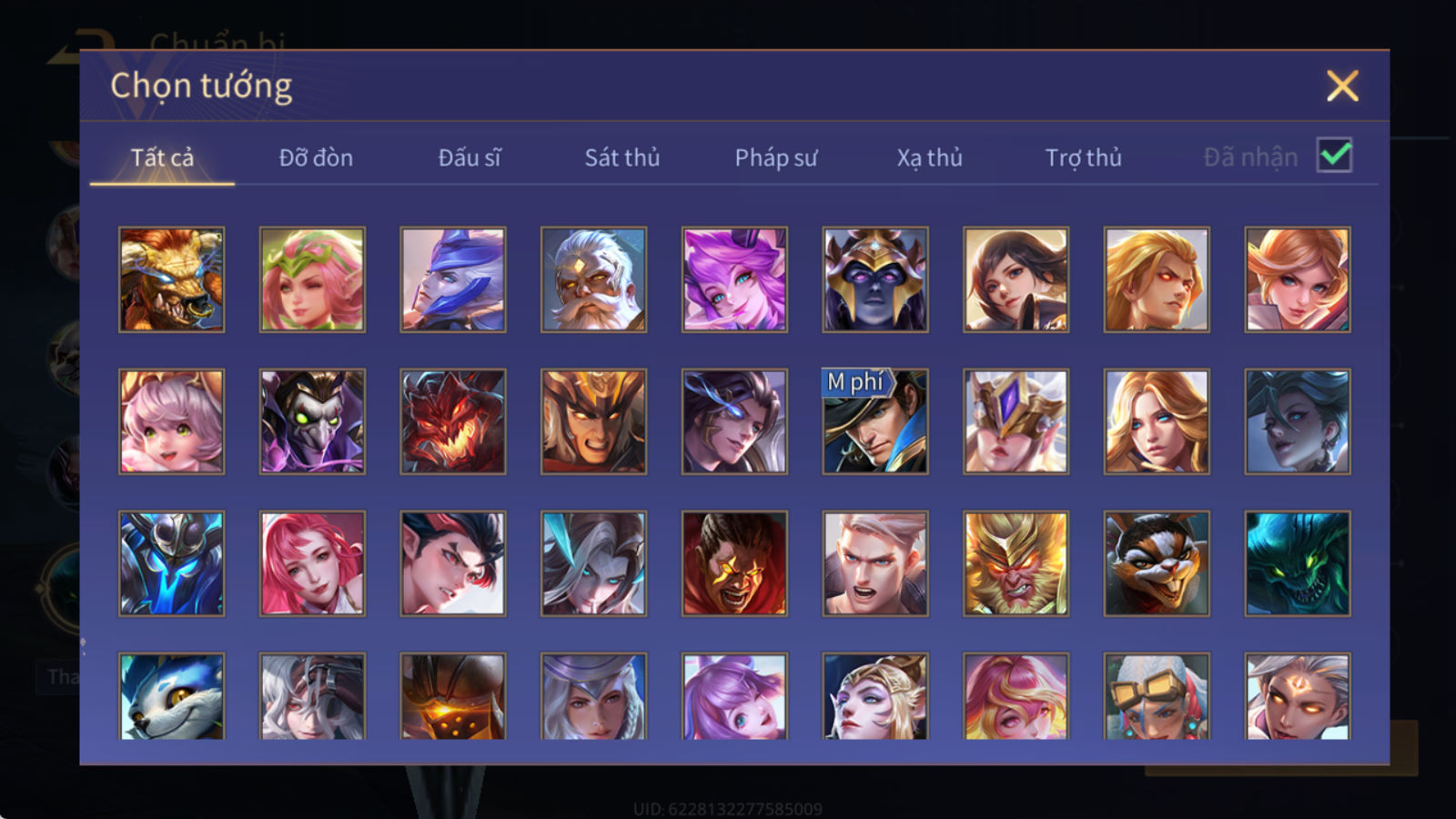This screenshot has height=819, width=1456.
Task: Choose the raccoon hero portrait
Action: [1157, 563]
